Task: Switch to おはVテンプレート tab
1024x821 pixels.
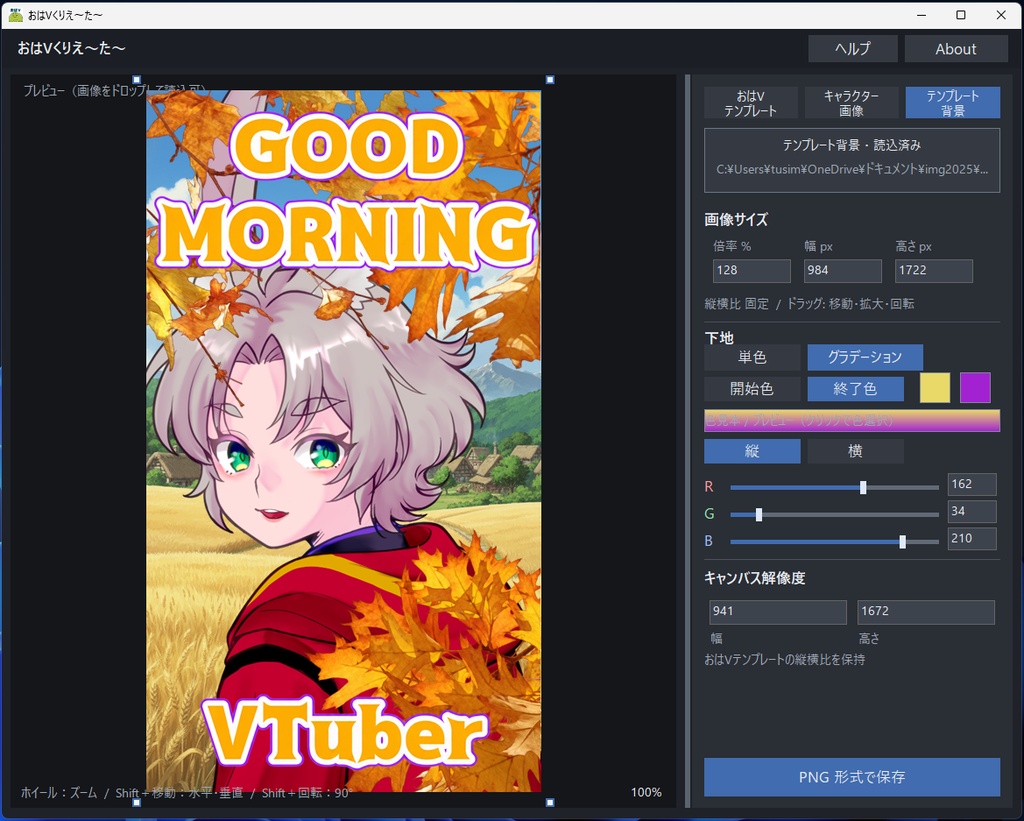Action: (x=750, y=103)
